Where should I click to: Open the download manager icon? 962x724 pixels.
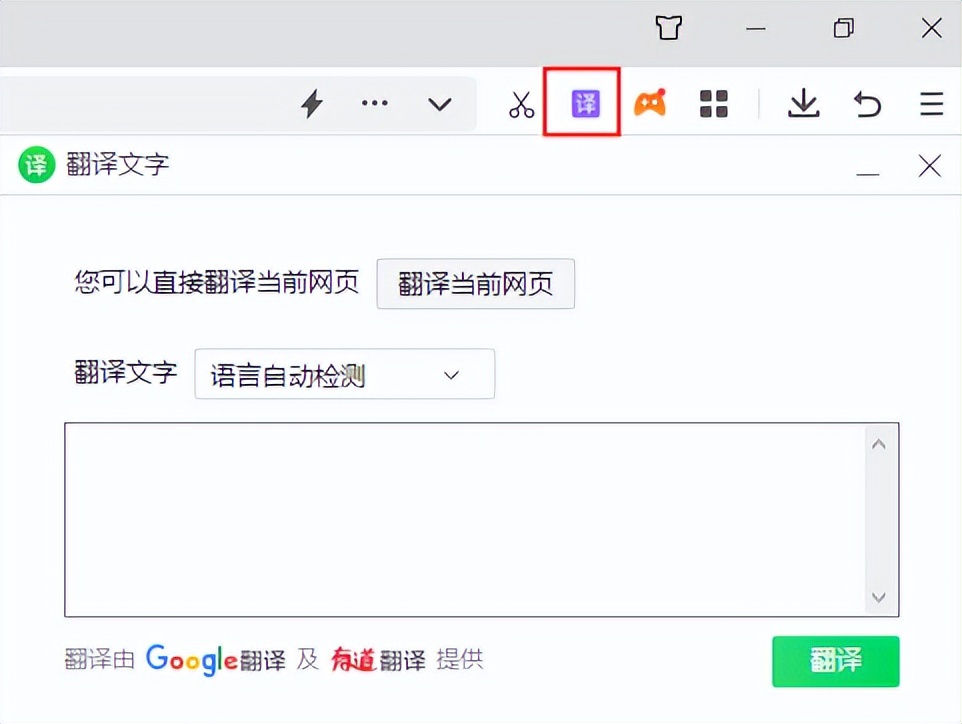804,103
